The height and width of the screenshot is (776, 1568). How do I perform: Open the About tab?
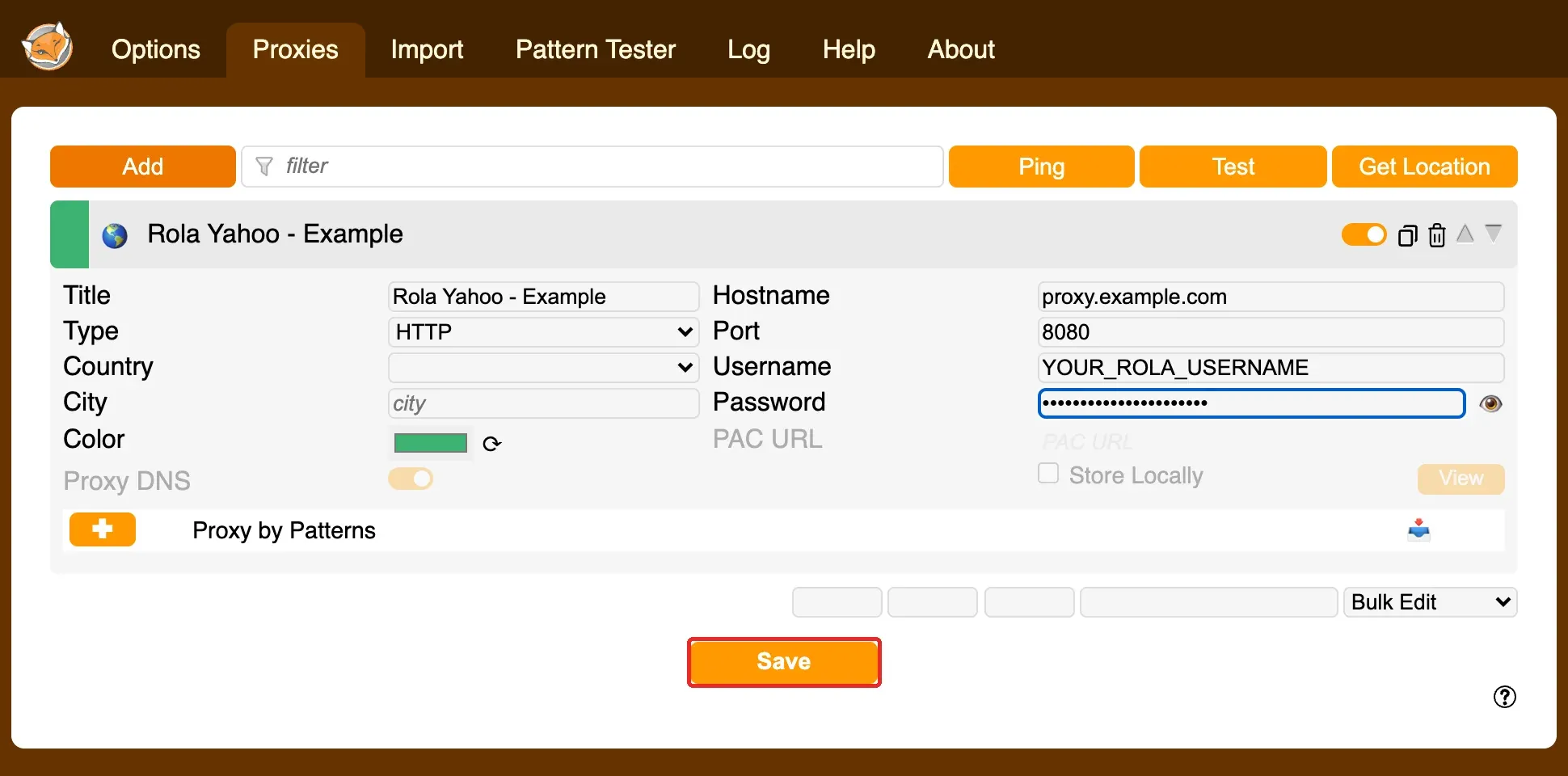(961, 49)
